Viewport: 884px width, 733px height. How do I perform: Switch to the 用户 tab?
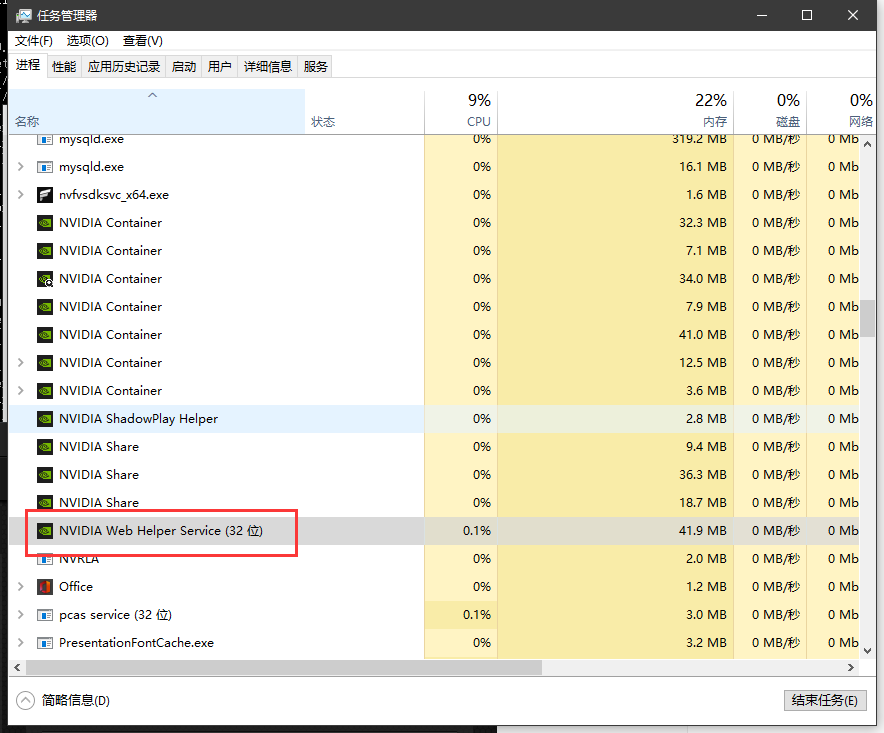click(x=219, y=67)
